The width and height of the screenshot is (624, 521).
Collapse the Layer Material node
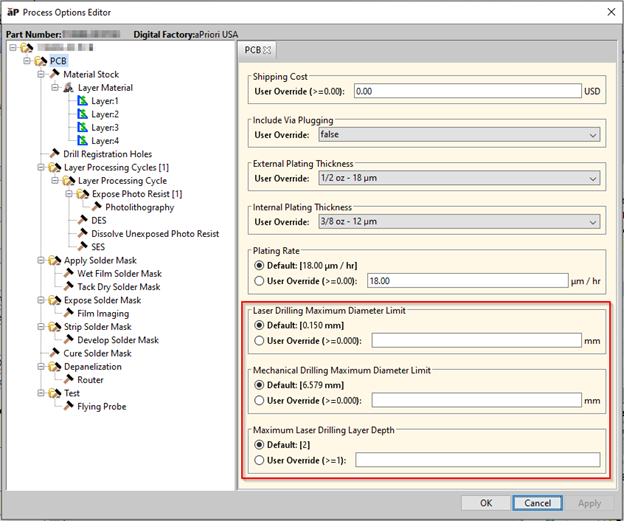click(55, 88)
